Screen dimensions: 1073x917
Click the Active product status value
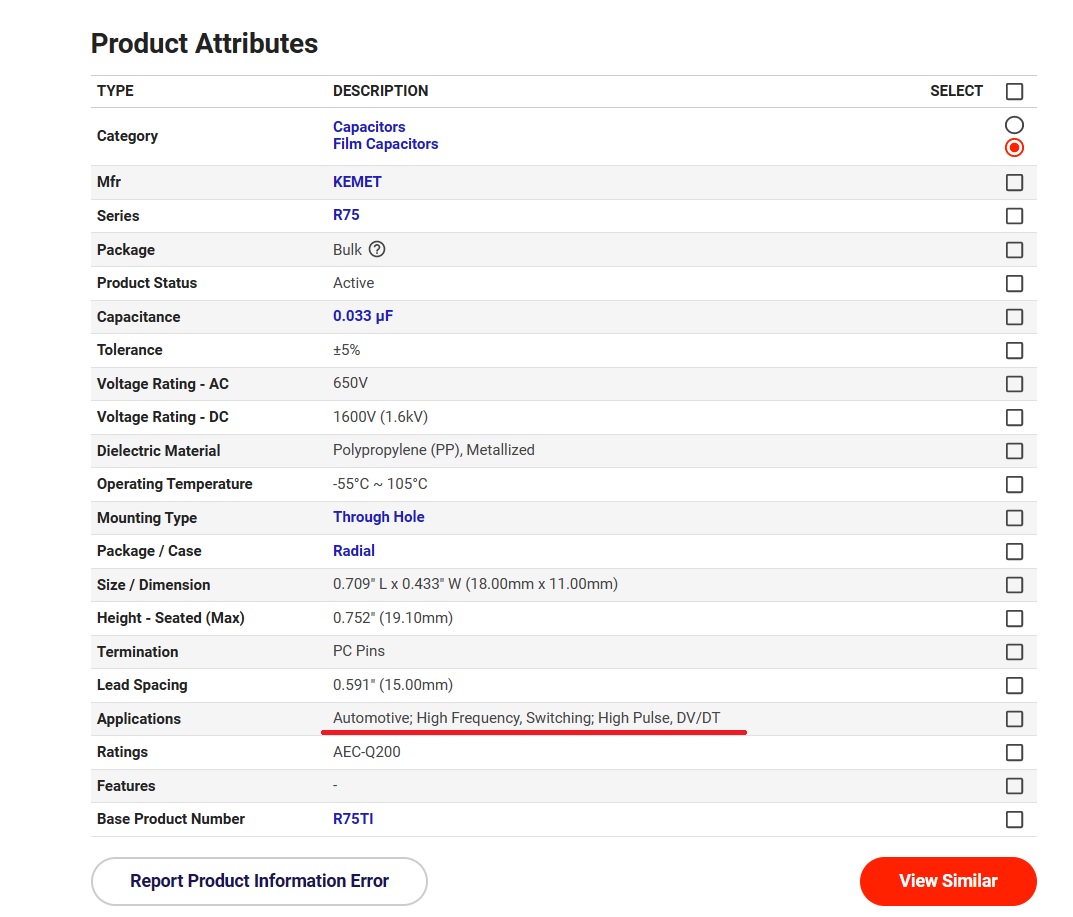click(x=353, y=283)
